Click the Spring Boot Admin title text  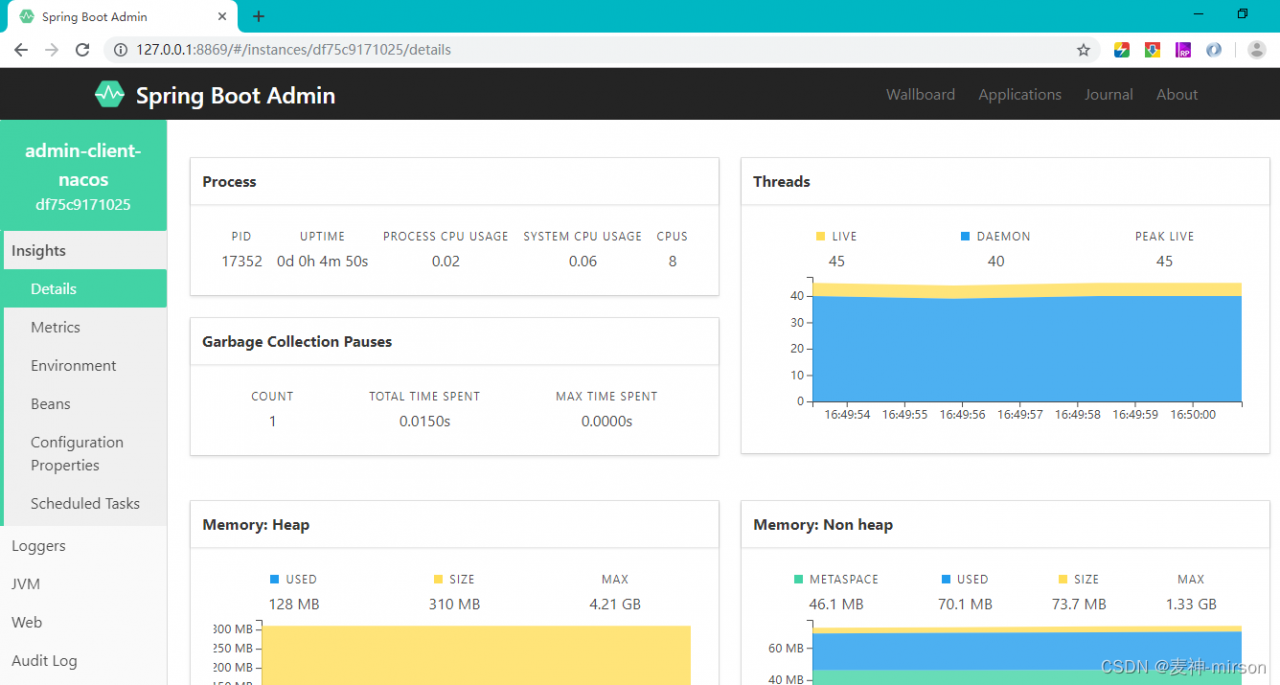point(235,96)
